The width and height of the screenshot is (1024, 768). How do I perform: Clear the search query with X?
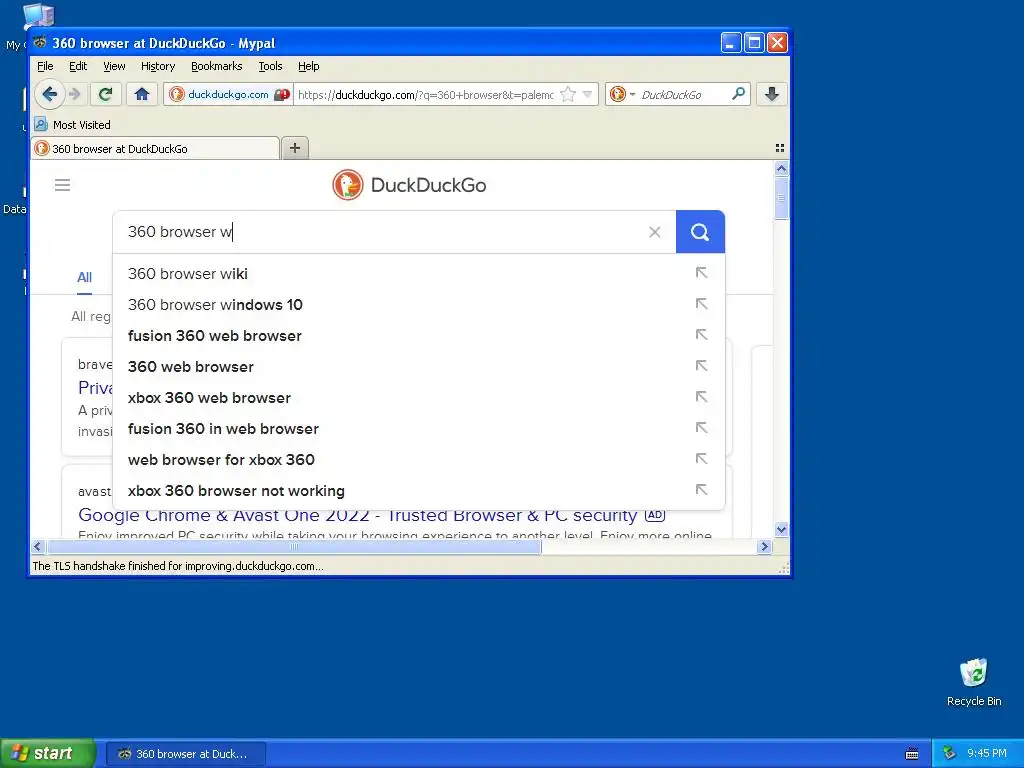tap(654, 232)
